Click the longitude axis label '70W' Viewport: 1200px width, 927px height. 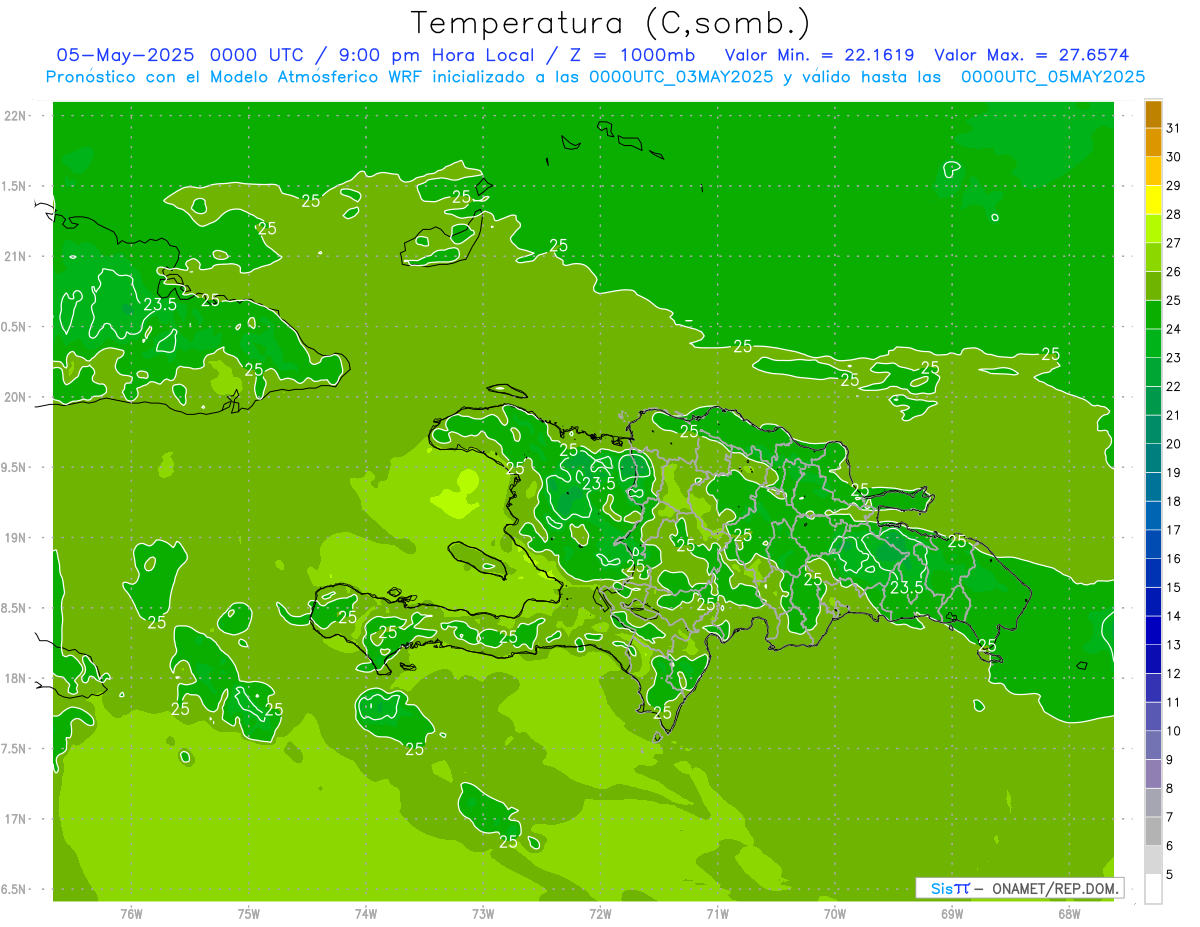(835, 912)
